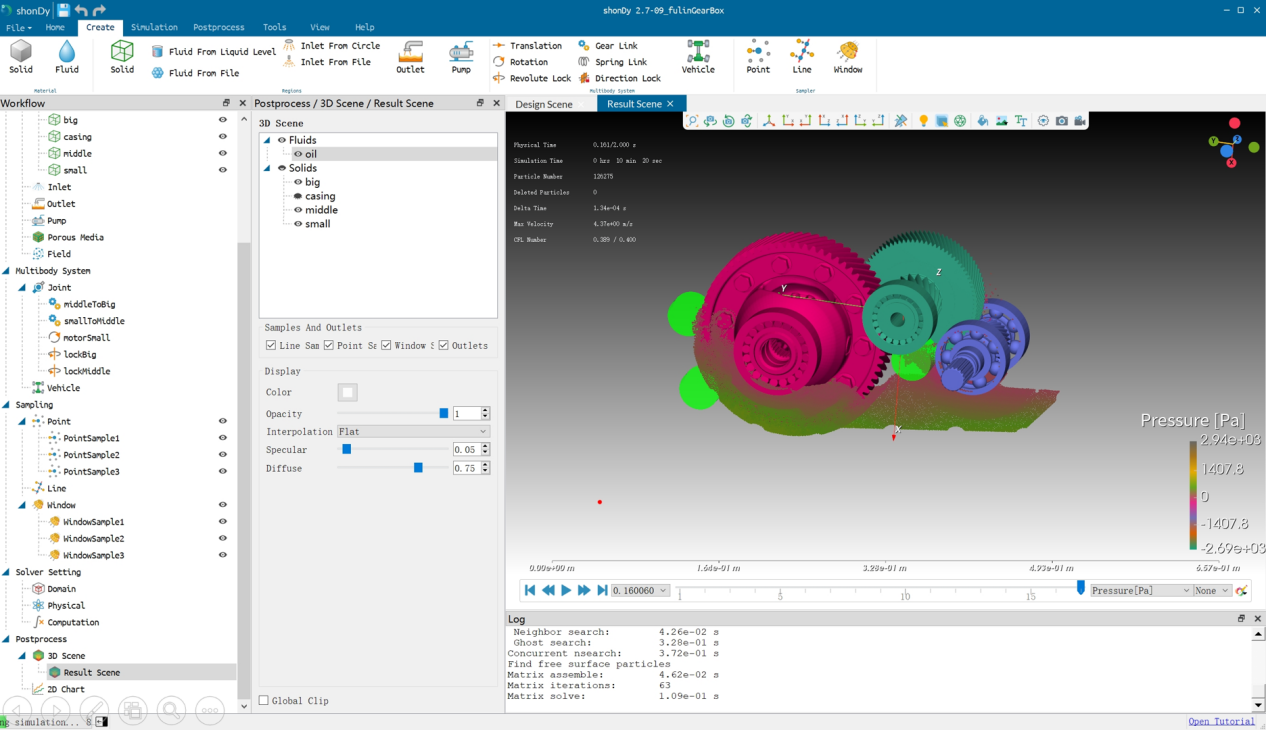The image size is (1266, 730).
Task: Add a Solid material
Action: (21, 57)
